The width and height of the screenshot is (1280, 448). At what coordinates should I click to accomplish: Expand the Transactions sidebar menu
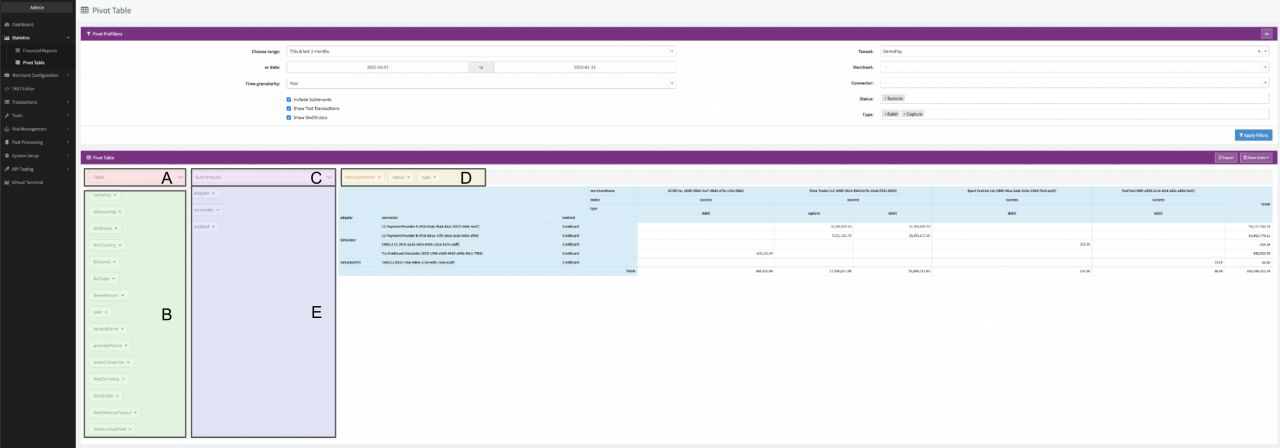[24, 102]
